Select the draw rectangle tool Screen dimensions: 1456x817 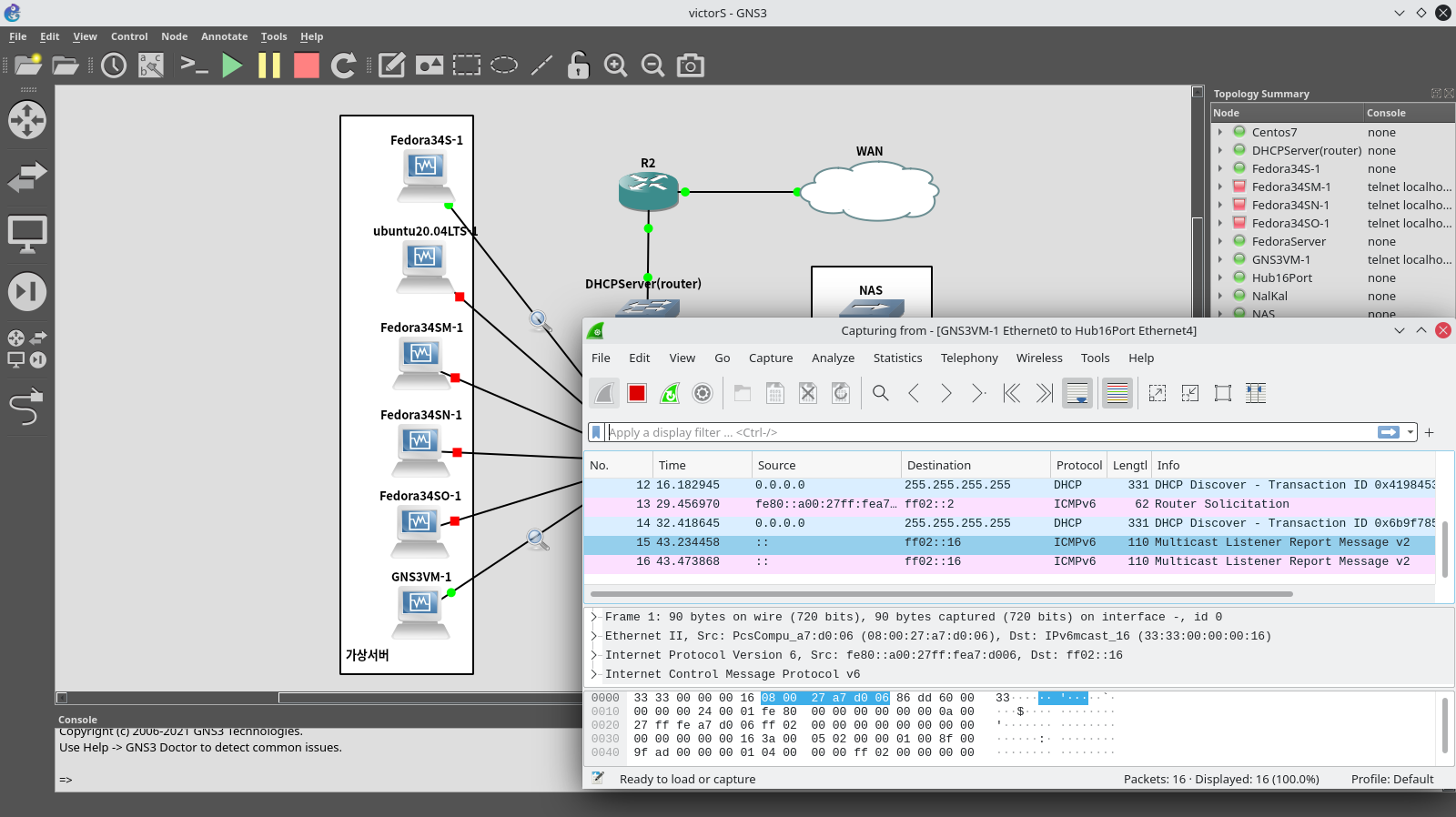coord(467,66)
